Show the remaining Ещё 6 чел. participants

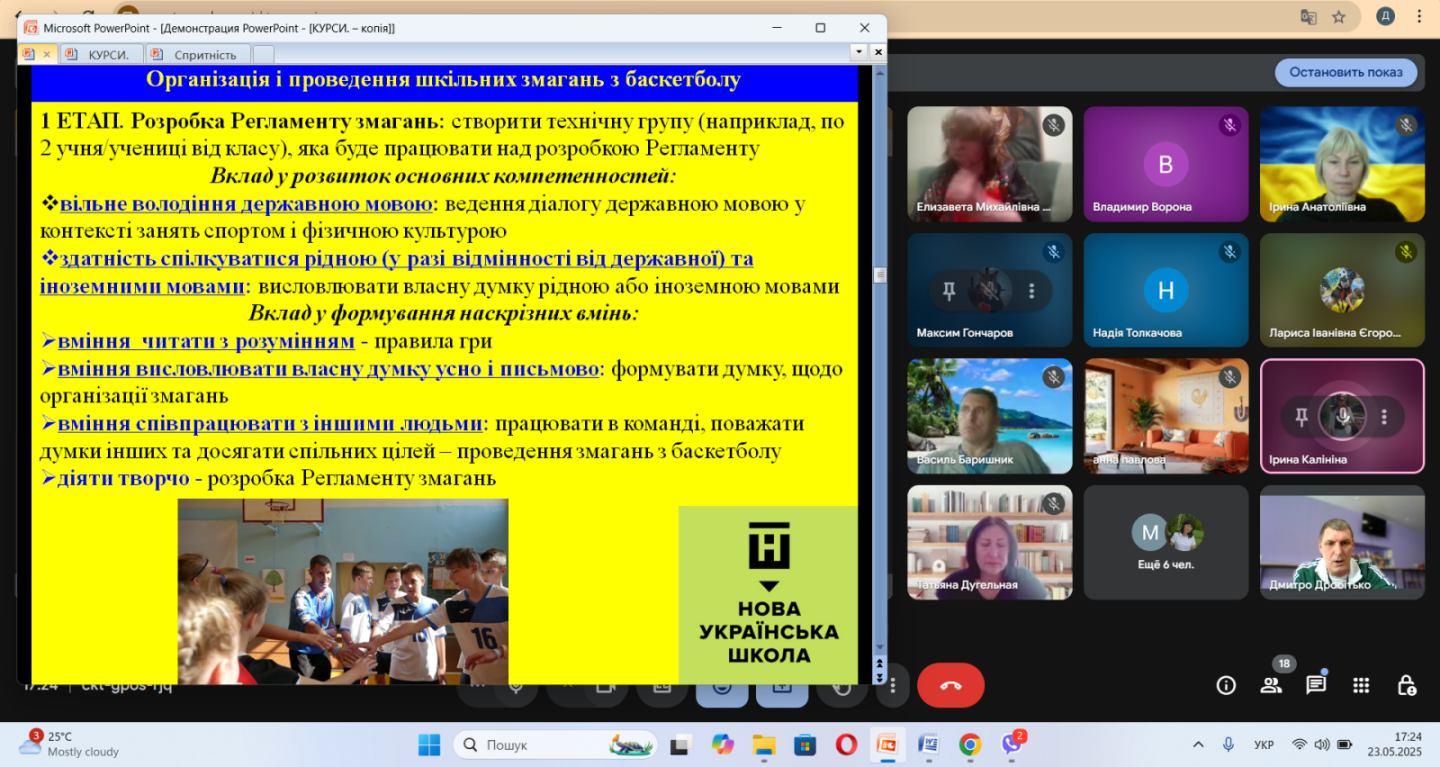click(x=1166, y=542)
